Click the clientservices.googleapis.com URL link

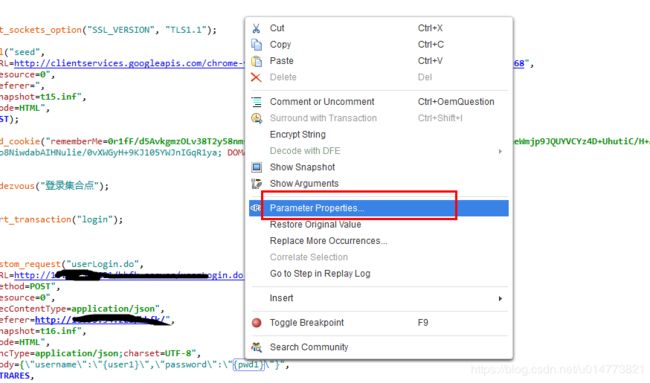[129, 63]
